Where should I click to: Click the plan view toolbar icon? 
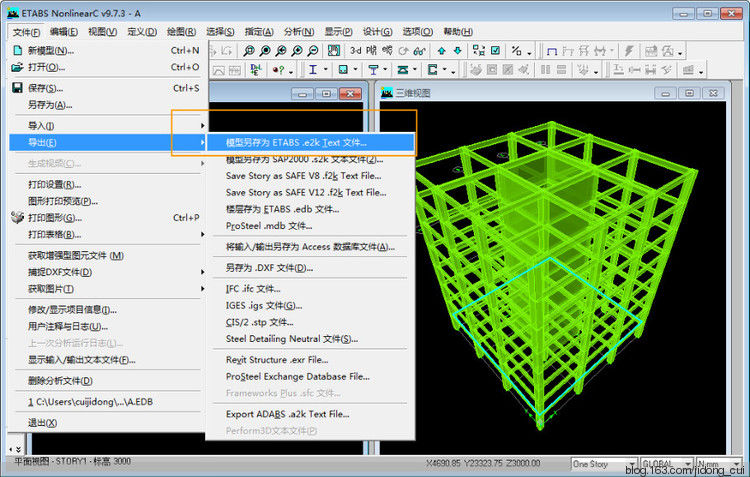371,51
